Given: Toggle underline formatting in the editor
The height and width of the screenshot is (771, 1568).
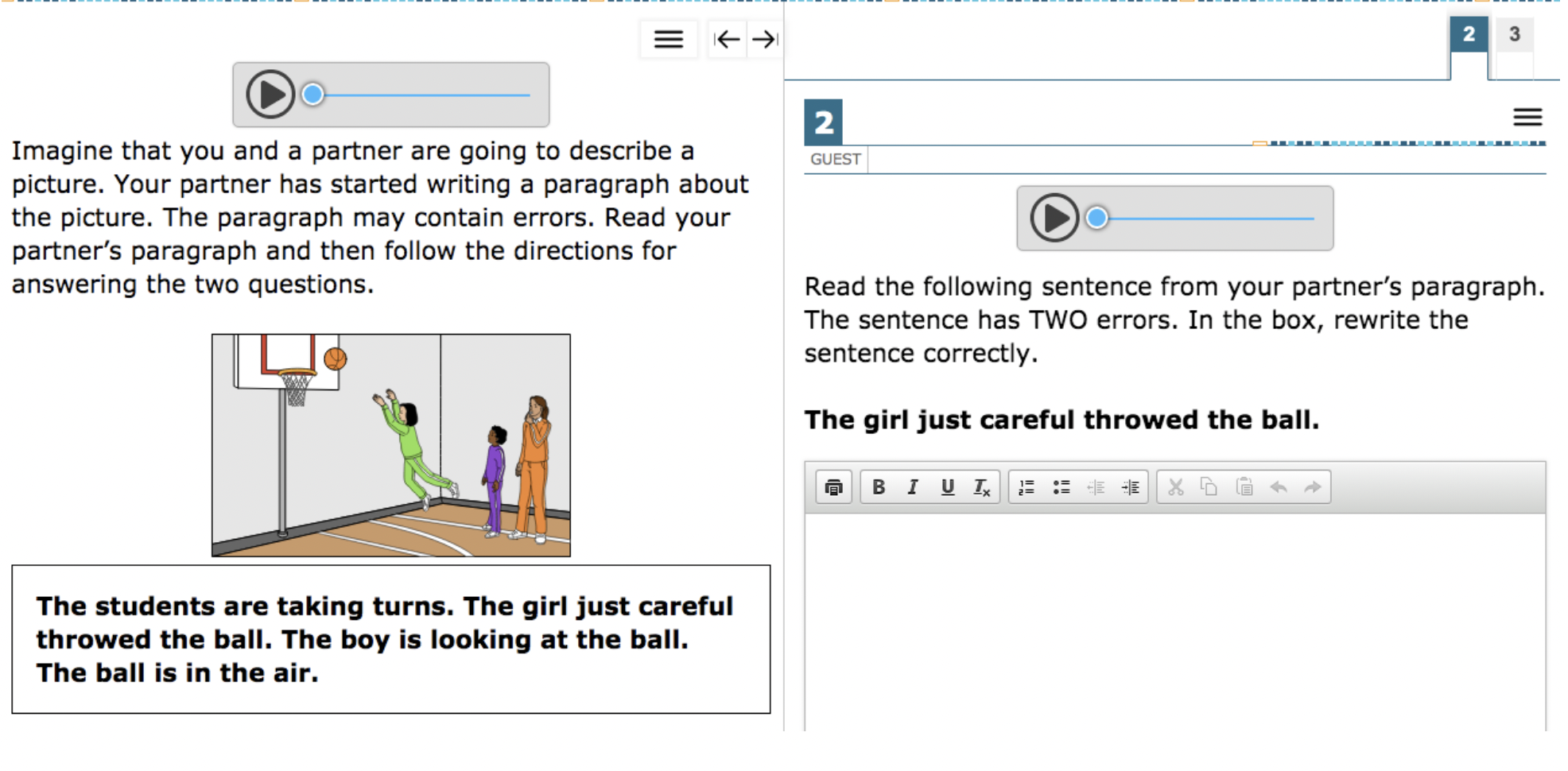Looking at the screenshot, I should pos(947,487).
